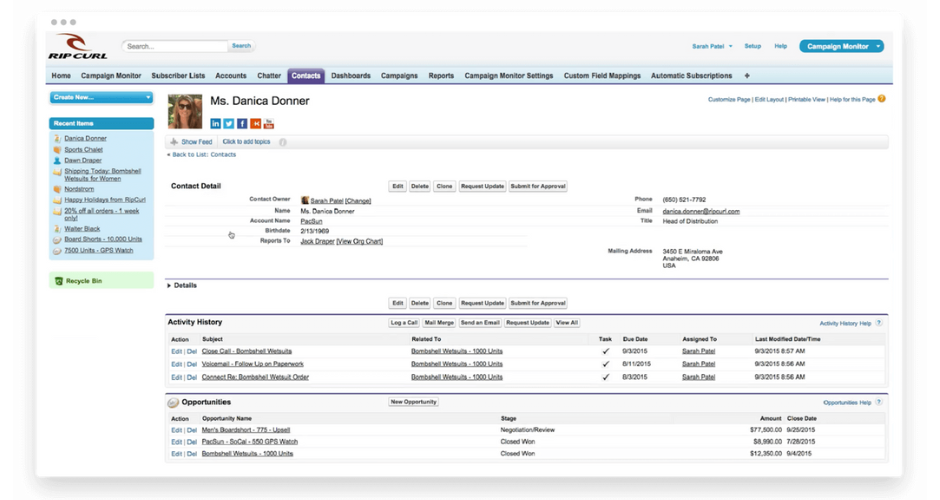
Task: Click the Rip Curl logo
Action: point(77,47)
